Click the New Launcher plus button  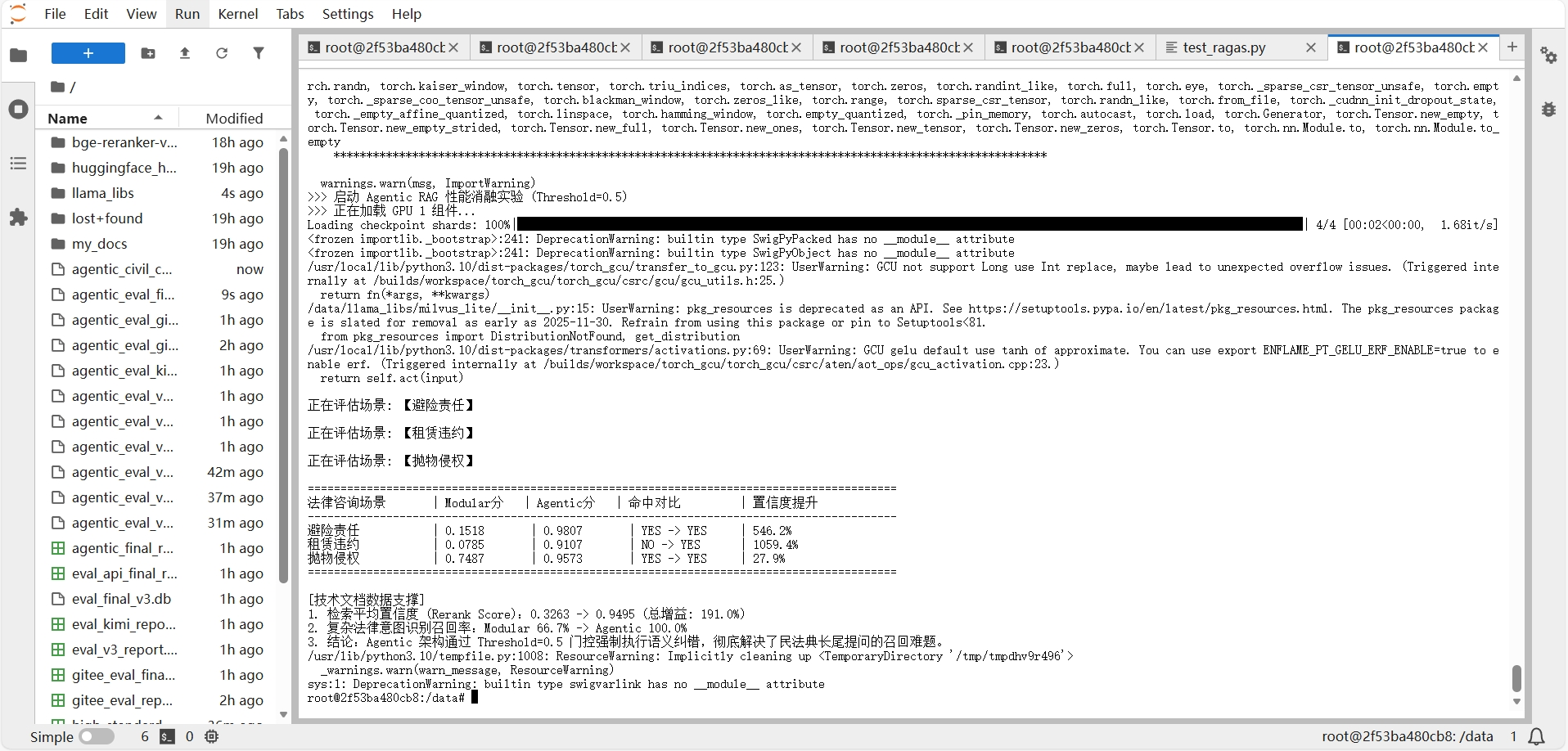[88, 53]
